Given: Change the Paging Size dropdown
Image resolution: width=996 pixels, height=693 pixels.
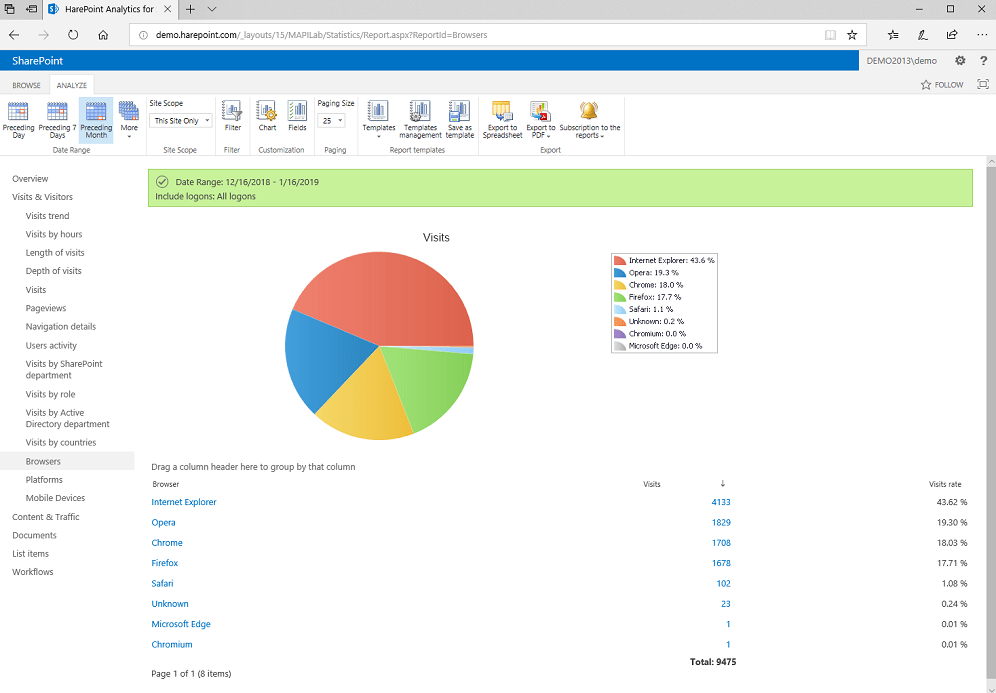Looking at the screenshot, I should point(332,121).
